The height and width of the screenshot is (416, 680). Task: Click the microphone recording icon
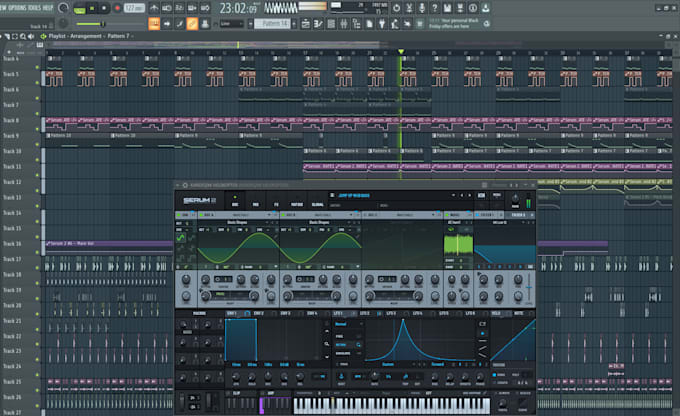click(422, 8)
